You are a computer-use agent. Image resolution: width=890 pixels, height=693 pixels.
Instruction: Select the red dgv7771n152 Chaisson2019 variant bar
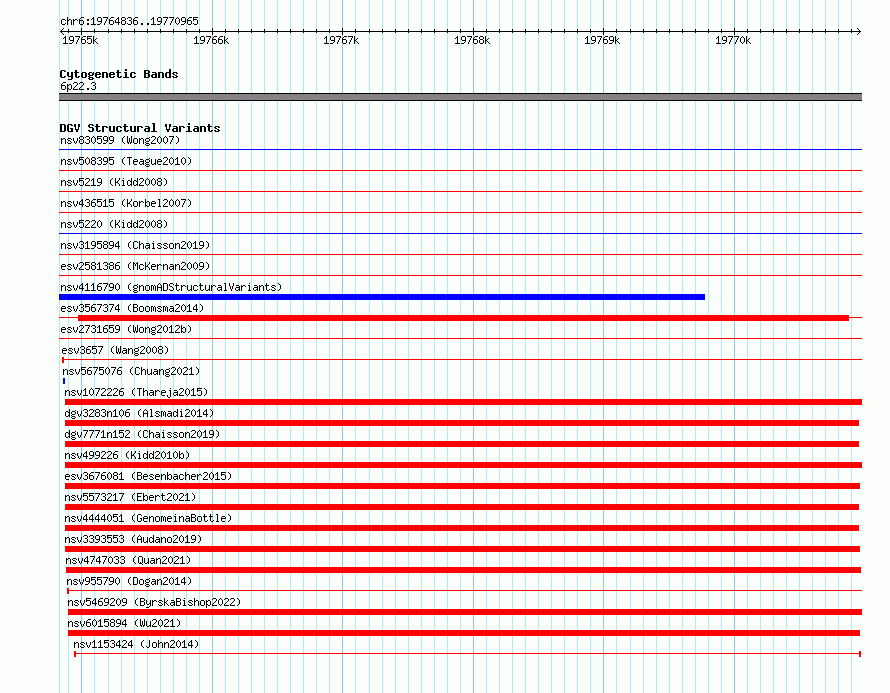(462, 444)
